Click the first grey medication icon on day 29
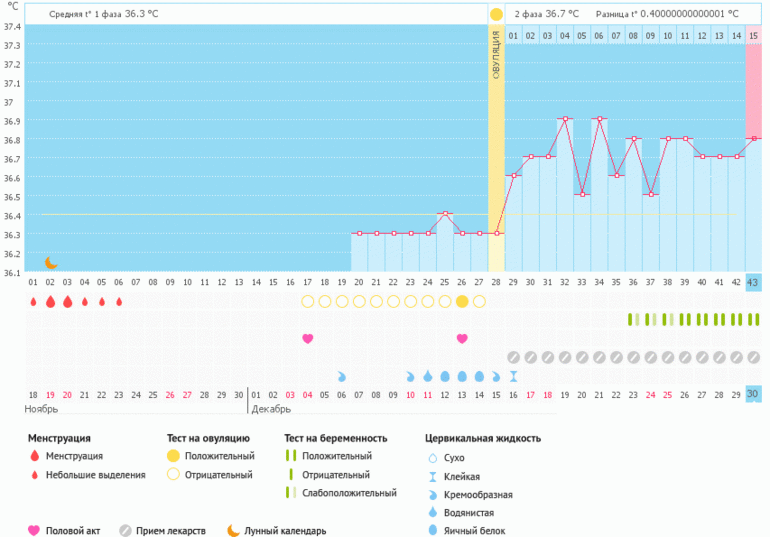The width and height of the screenshot is (770, 537). point(513,357)
